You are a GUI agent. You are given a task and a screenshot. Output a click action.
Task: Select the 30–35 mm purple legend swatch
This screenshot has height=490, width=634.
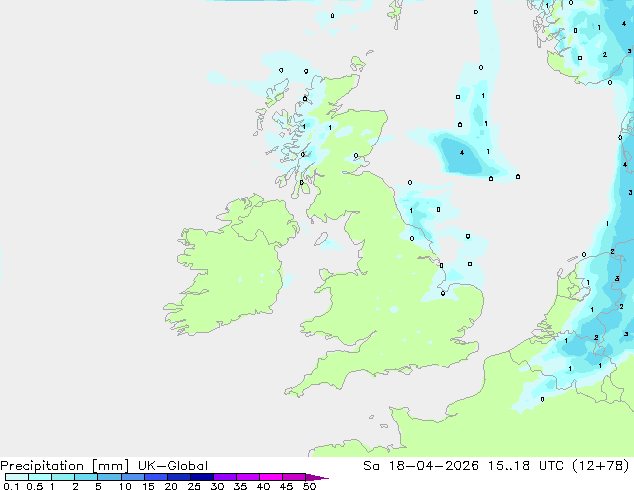click(x=224, y=477)
